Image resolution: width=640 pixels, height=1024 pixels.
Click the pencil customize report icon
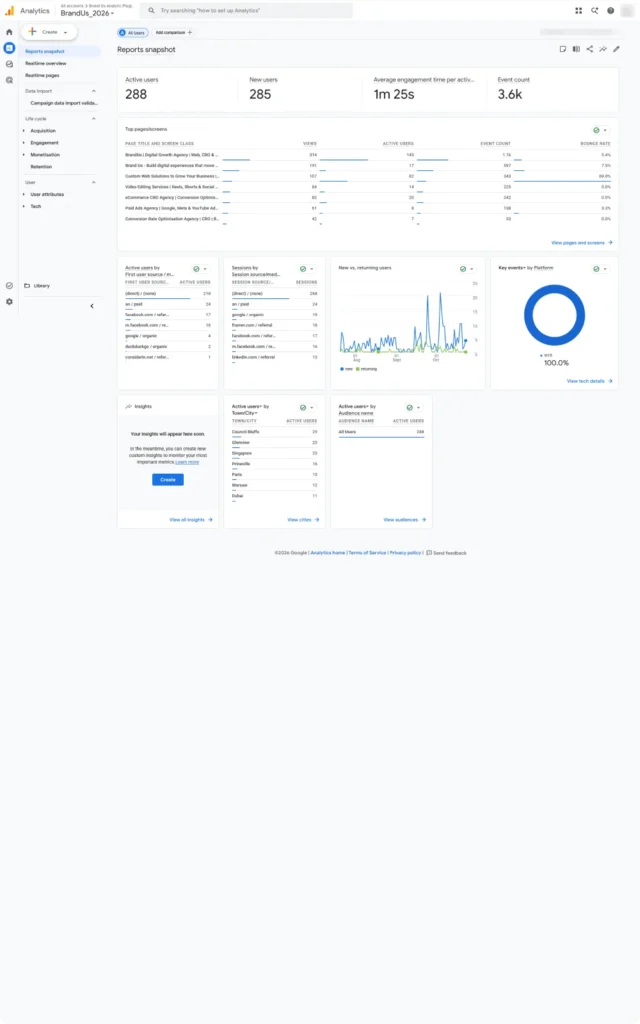616,49
